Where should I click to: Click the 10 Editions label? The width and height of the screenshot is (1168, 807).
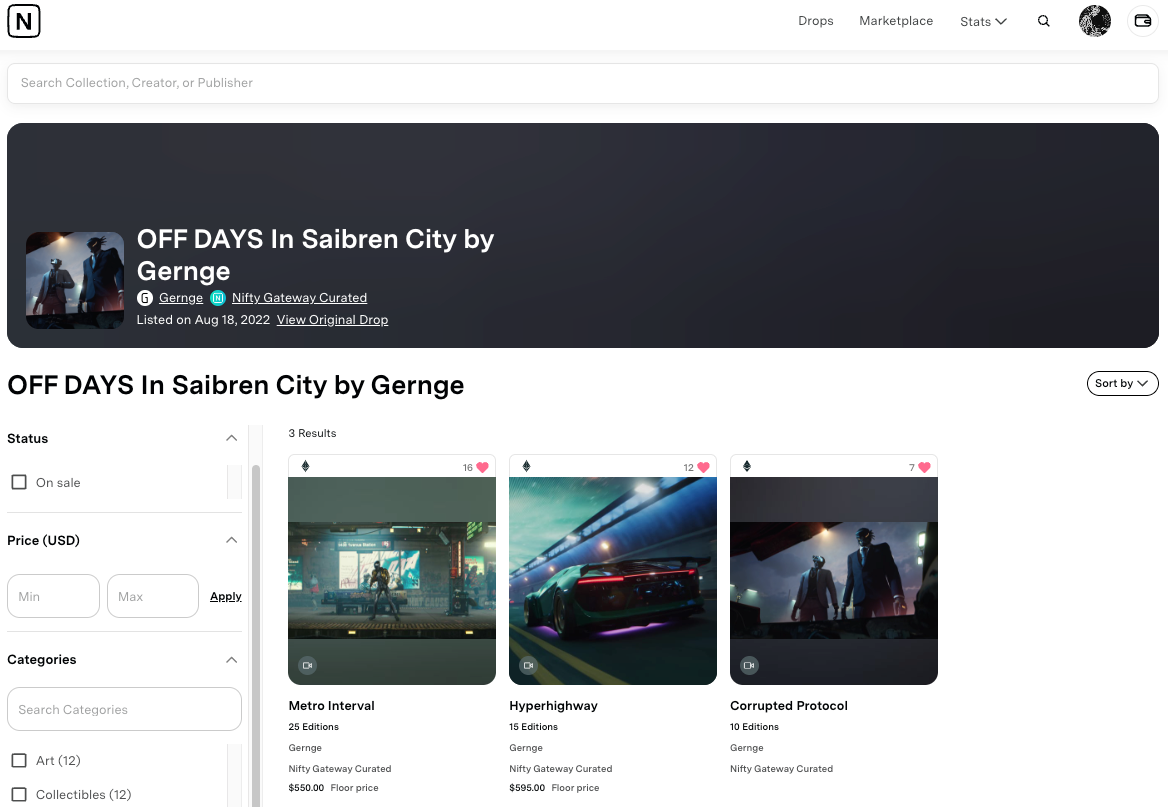coord(755,727)
